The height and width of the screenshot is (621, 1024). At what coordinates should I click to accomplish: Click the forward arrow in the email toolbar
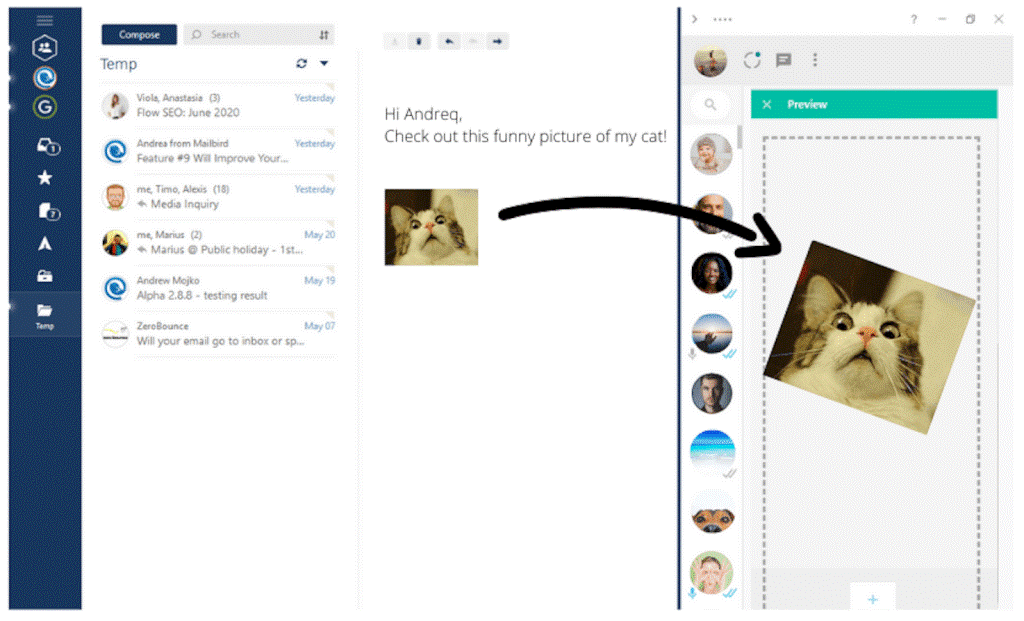click(x=498, y=41)
